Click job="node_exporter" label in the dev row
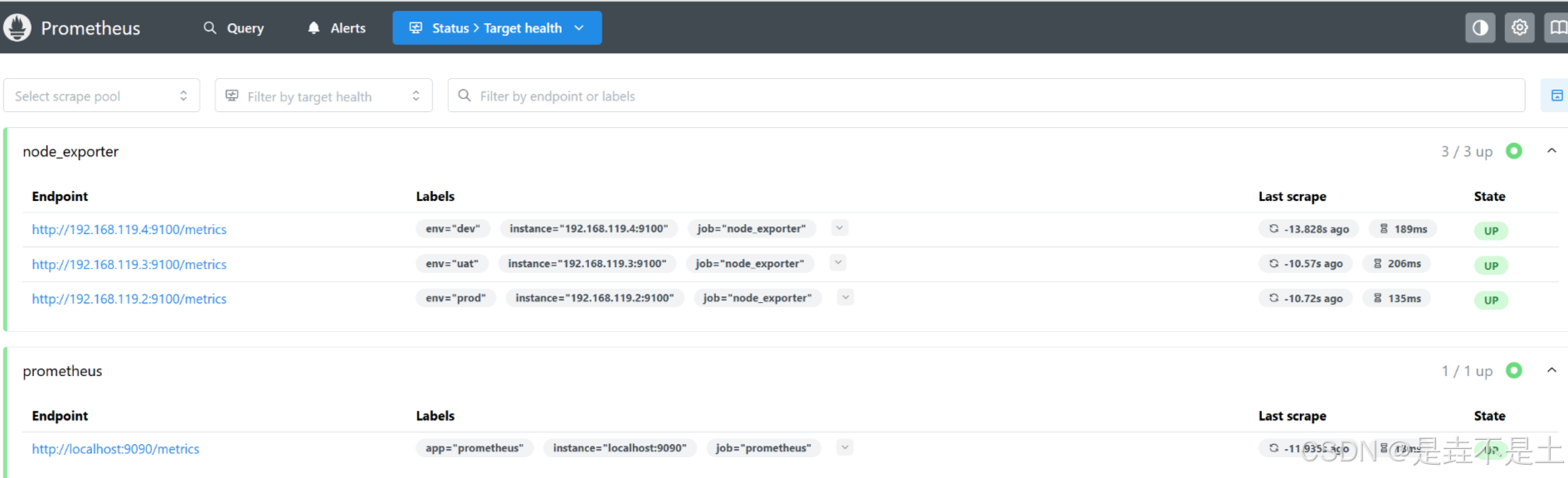1568x478 pixels. [752, 228]
